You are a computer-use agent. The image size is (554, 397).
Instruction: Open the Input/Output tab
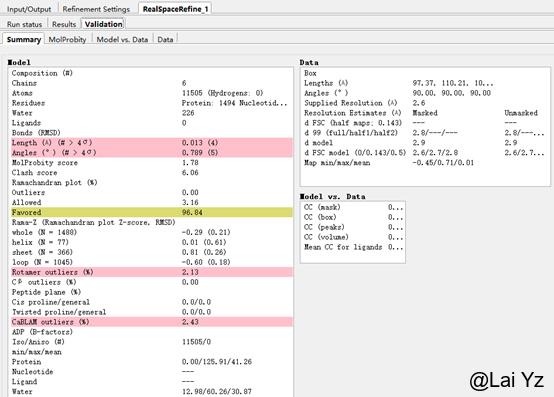[29, 9]
